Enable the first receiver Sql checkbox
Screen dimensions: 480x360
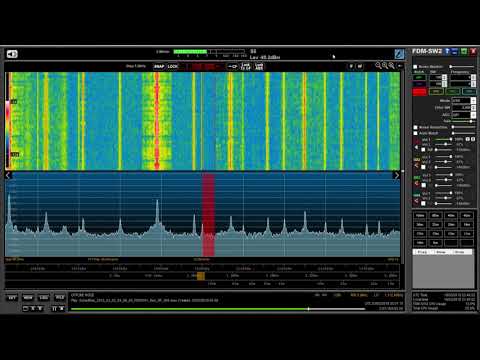pyautogui.click(x=423, y=150)
